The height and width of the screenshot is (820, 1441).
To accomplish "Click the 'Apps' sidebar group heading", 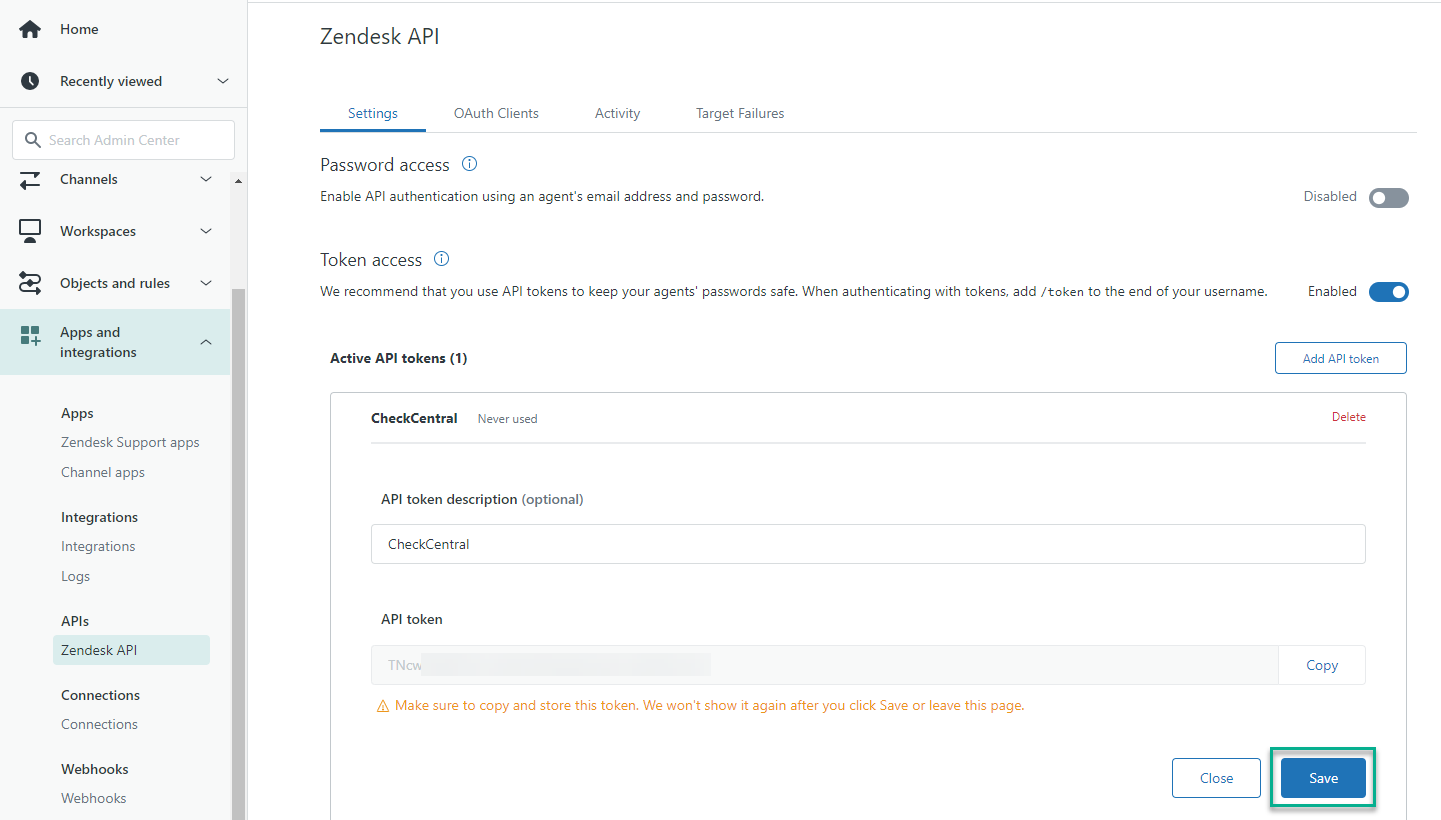I will point(77,414).
